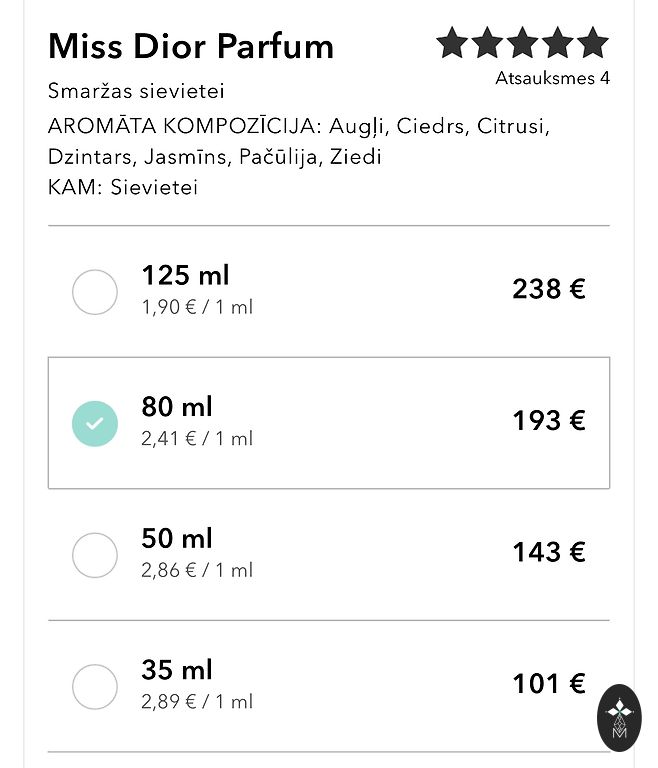Screen dimensions: 658x768
Task: Click the fifth star in the rating
Action: click(x=592, y=43)
